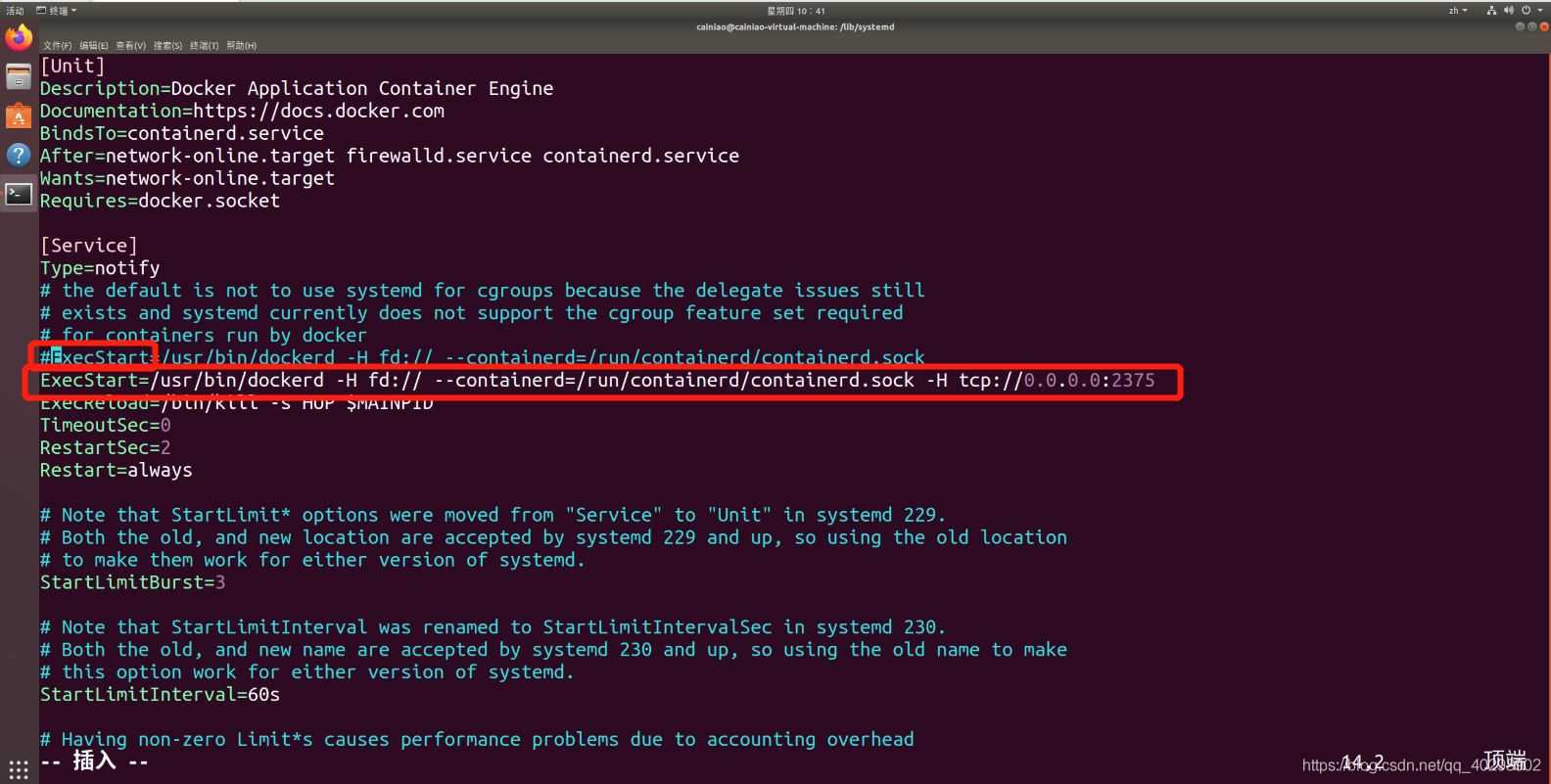
Task: Open the system menu dropdown arrow
Action: [x=1540, y=11]
